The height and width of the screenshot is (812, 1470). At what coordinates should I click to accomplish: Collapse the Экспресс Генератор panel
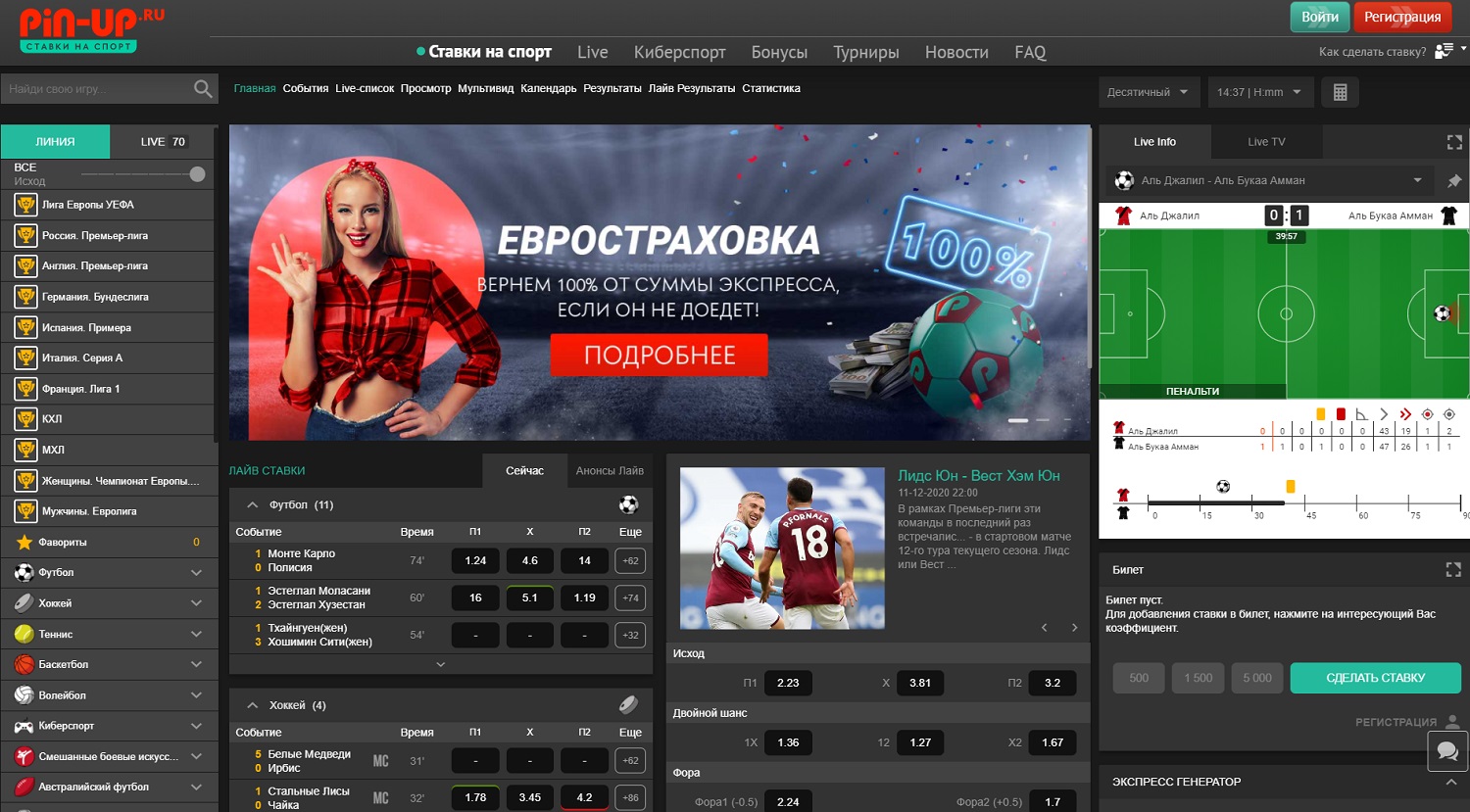click(x=1450, y=782)
